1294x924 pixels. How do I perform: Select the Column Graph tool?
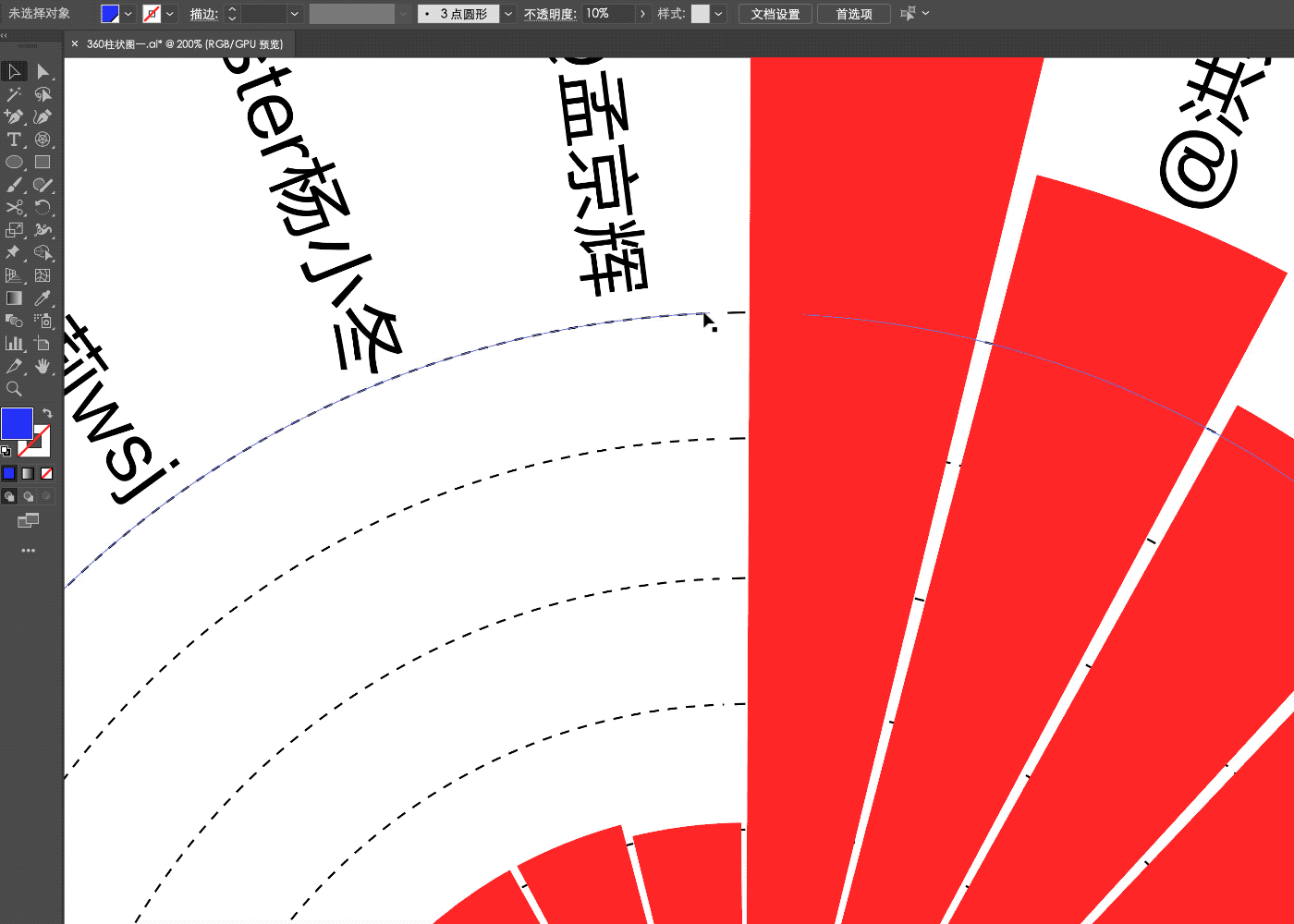14,343
